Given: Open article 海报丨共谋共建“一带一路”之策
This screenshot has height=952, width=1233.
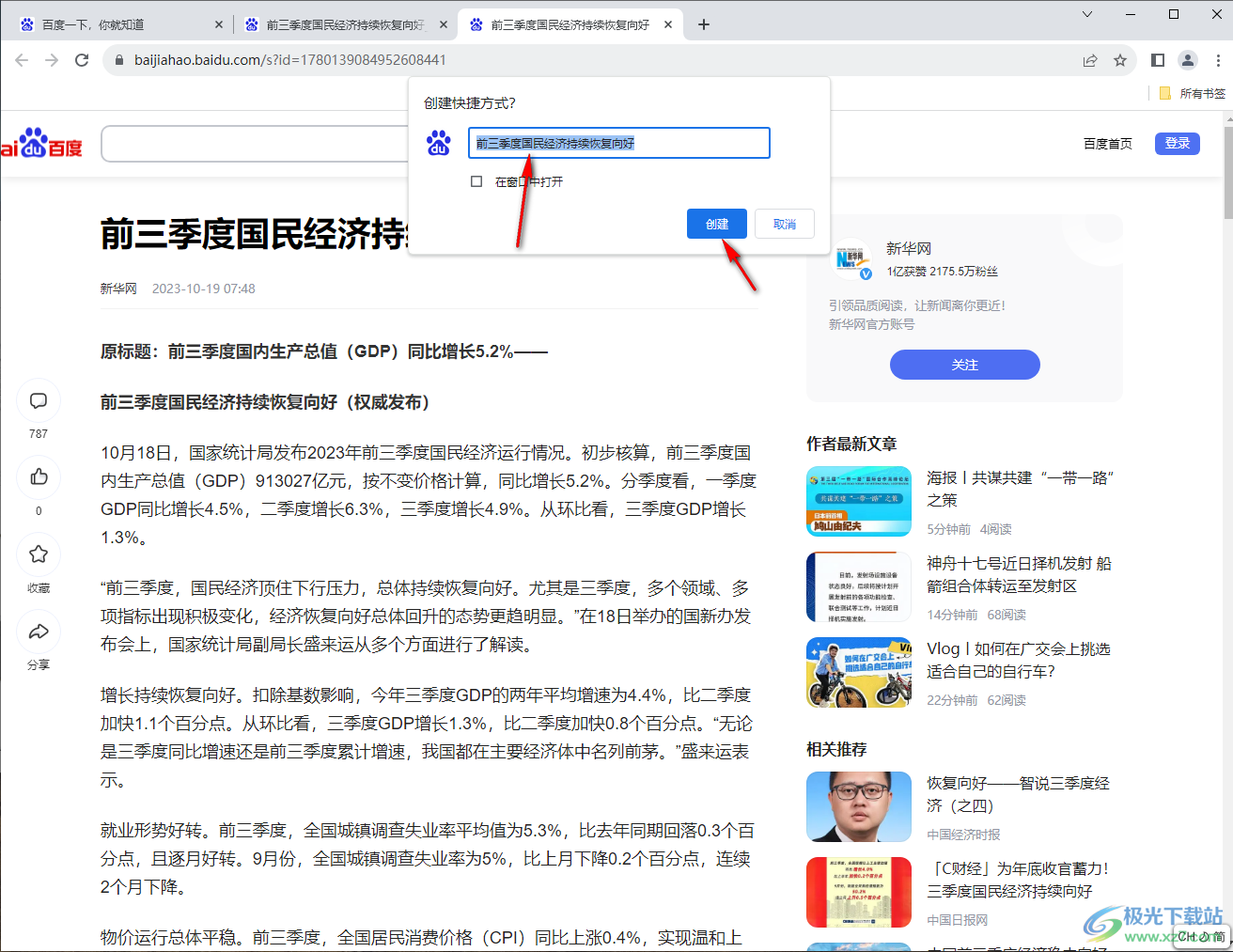Looking at the screenshot, I should click(x=1020, y=489).
